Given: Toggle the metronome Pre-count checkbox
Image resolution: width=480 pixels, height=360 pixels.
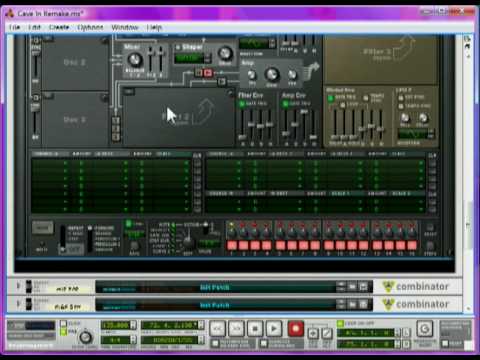Looking at the screenshot, I should coord(63,332).
